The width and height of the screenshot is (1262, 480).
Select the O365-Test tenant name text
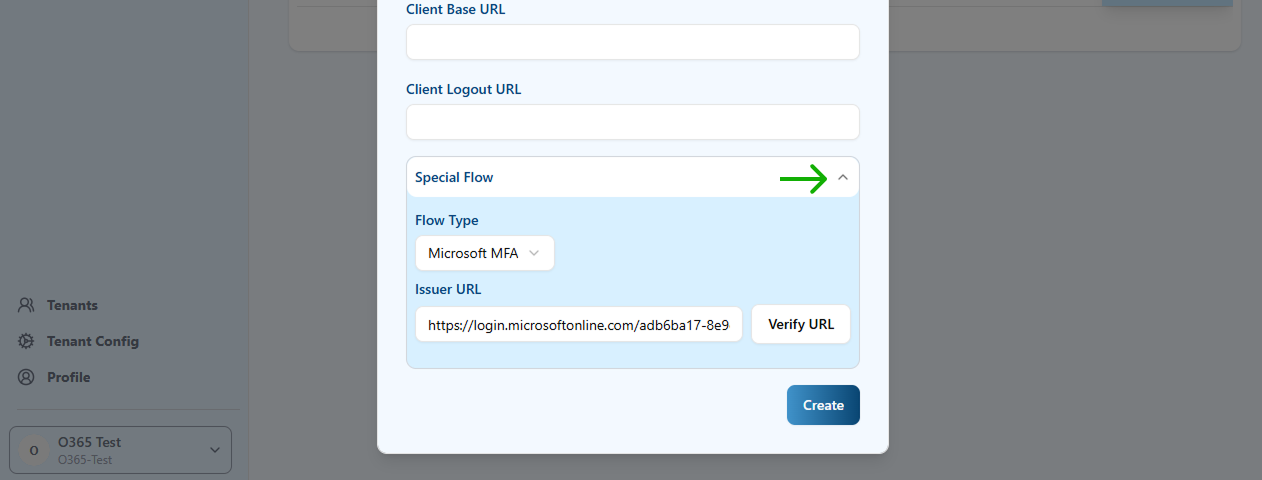[85, 459]
